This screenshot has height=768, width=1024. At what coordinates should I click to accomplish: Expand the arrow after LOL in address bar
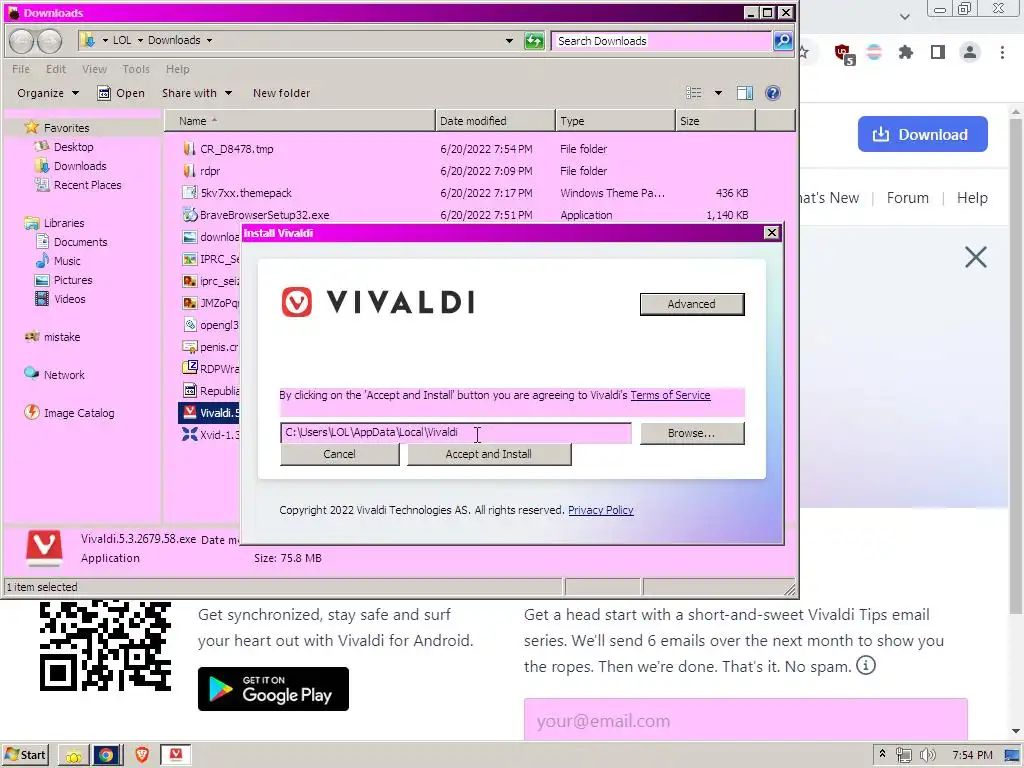[140, 40]
